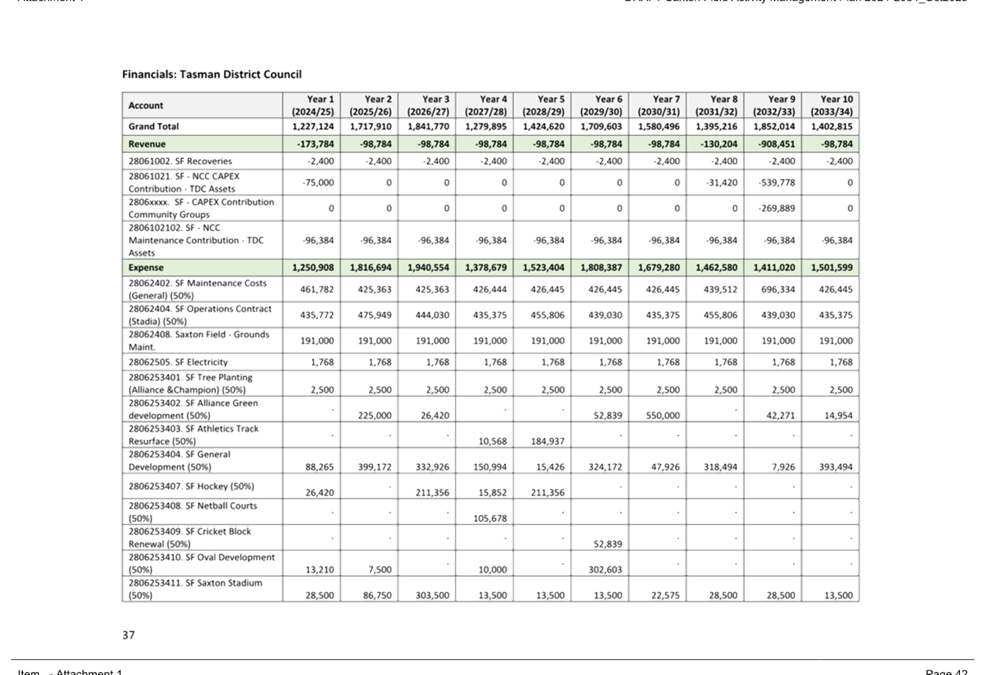984x675 pixels.
Task: Click Grand Total value 1,279,895
Action: point(486,126)
